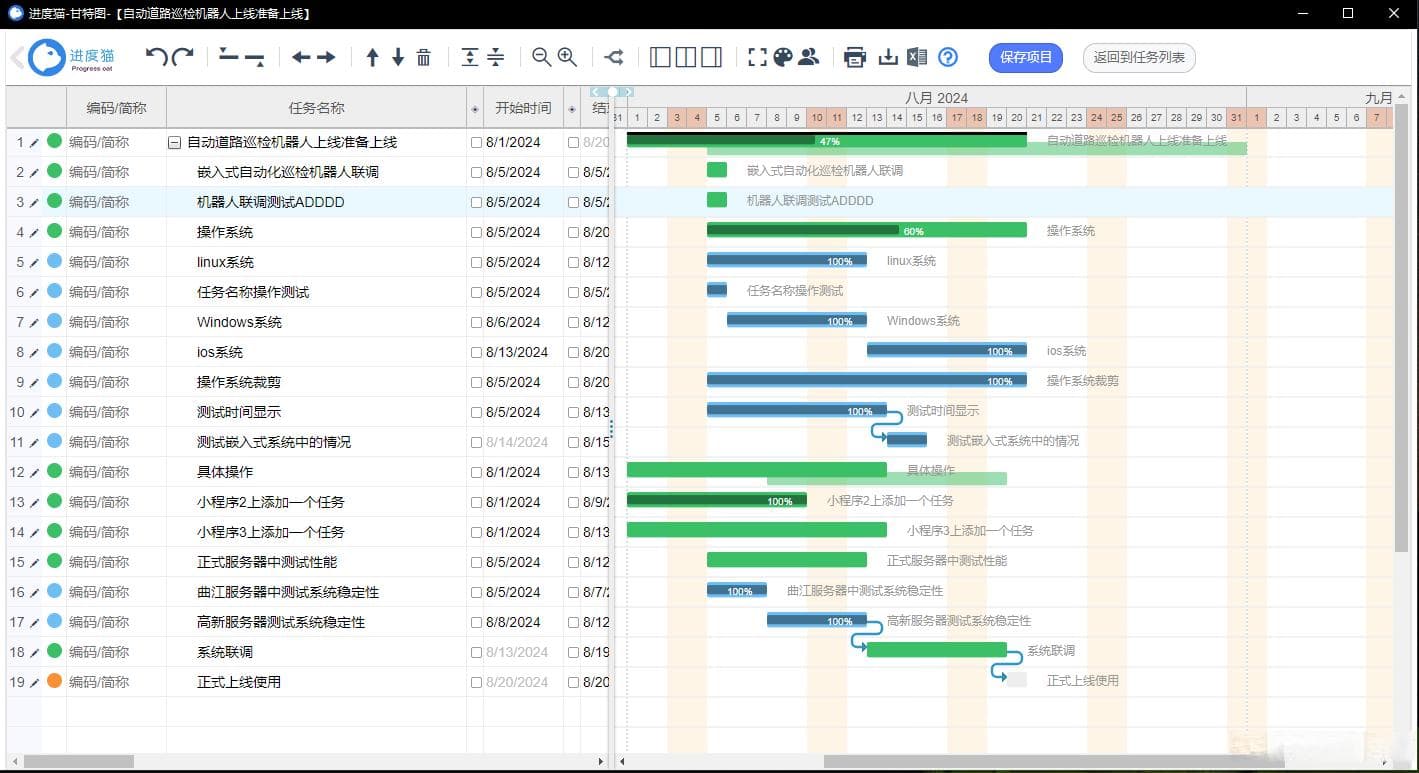Click the 系统联调 green Gantt bar
This screenshot has height=773, width=1419.
(x=937, y=650)
